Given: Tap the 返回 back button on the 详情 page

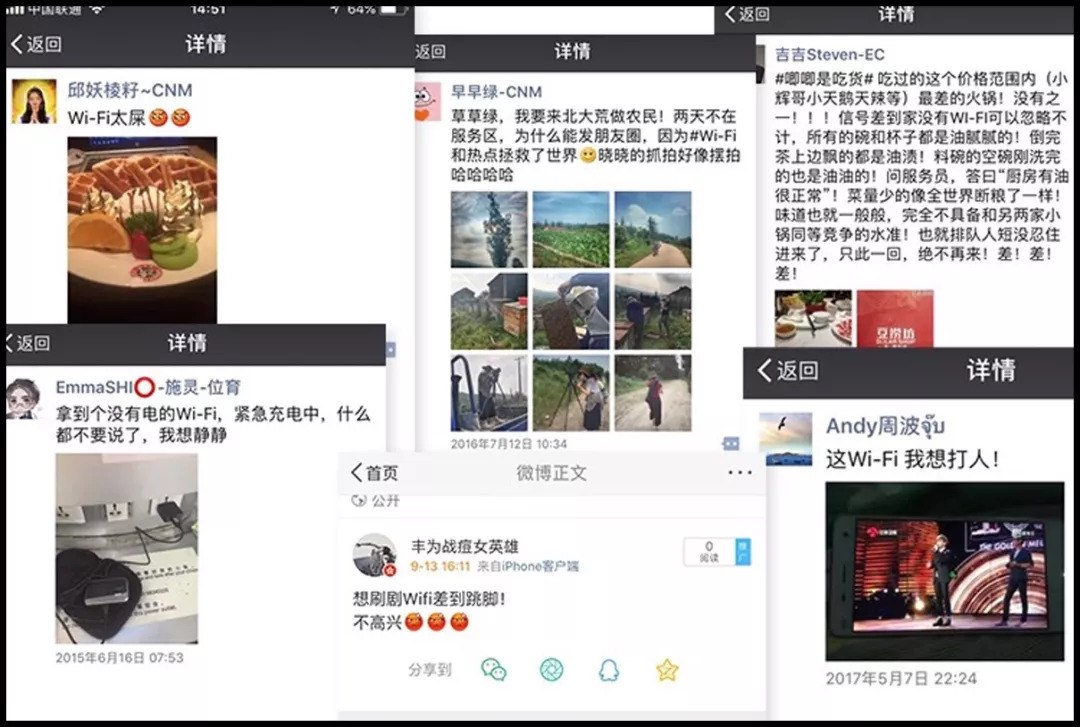Looking at the screenshot, I should 37,44.
